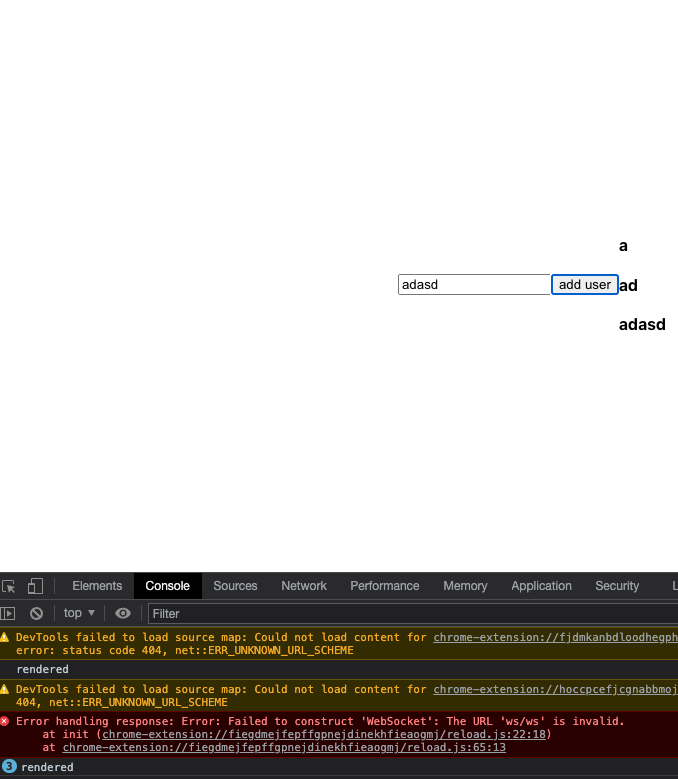Focus the console Filter field
The image size is (678, 779).
point(412,614)
